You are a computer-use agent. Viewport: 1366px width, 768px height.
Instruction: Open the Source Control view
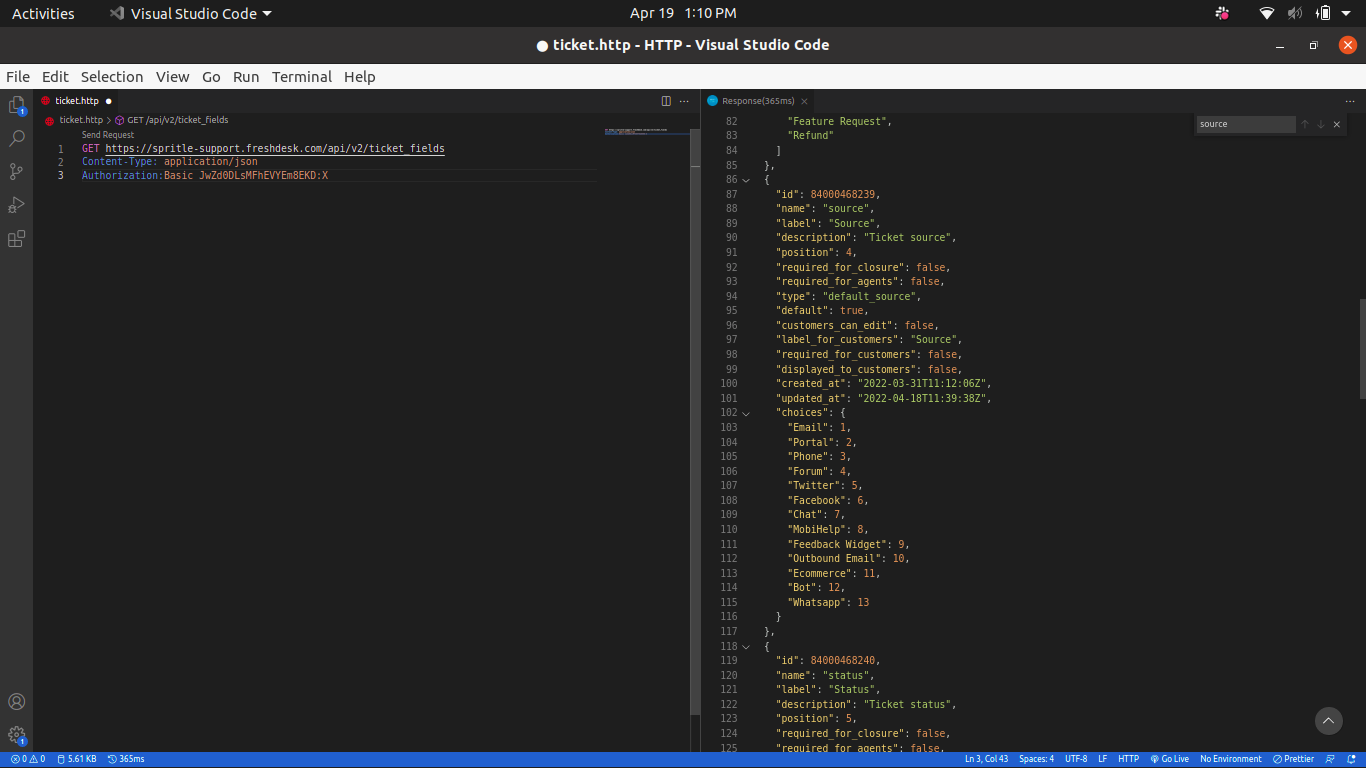(x=16, y=171)
